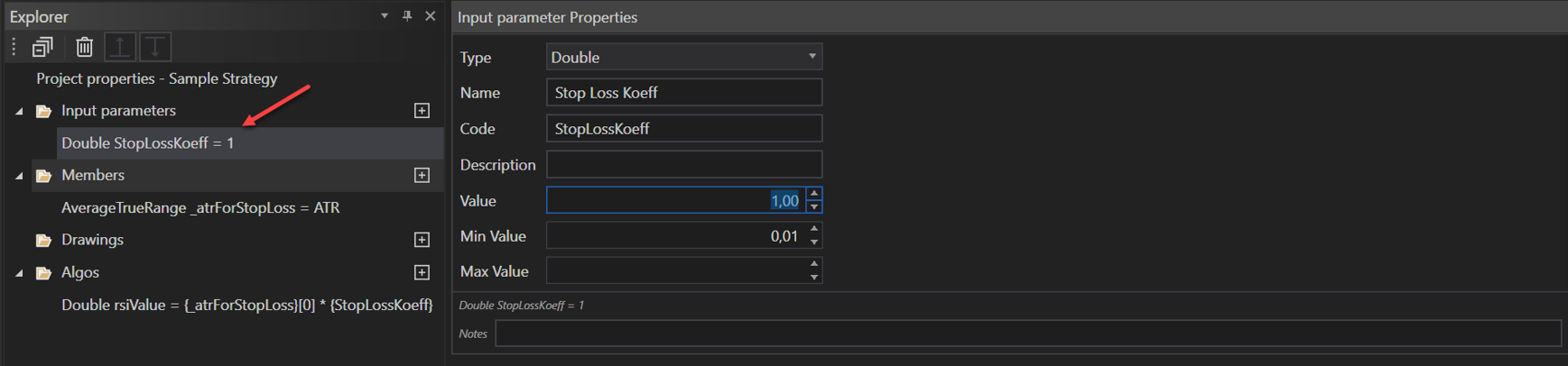Open the Explorer panel options dropdown arrow

click(x=385, y=16)
